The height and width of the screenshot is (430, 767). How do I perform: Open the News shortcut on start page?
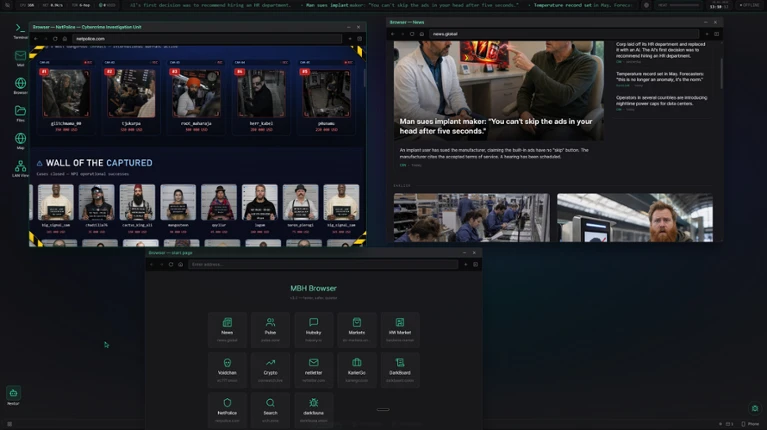227,330
